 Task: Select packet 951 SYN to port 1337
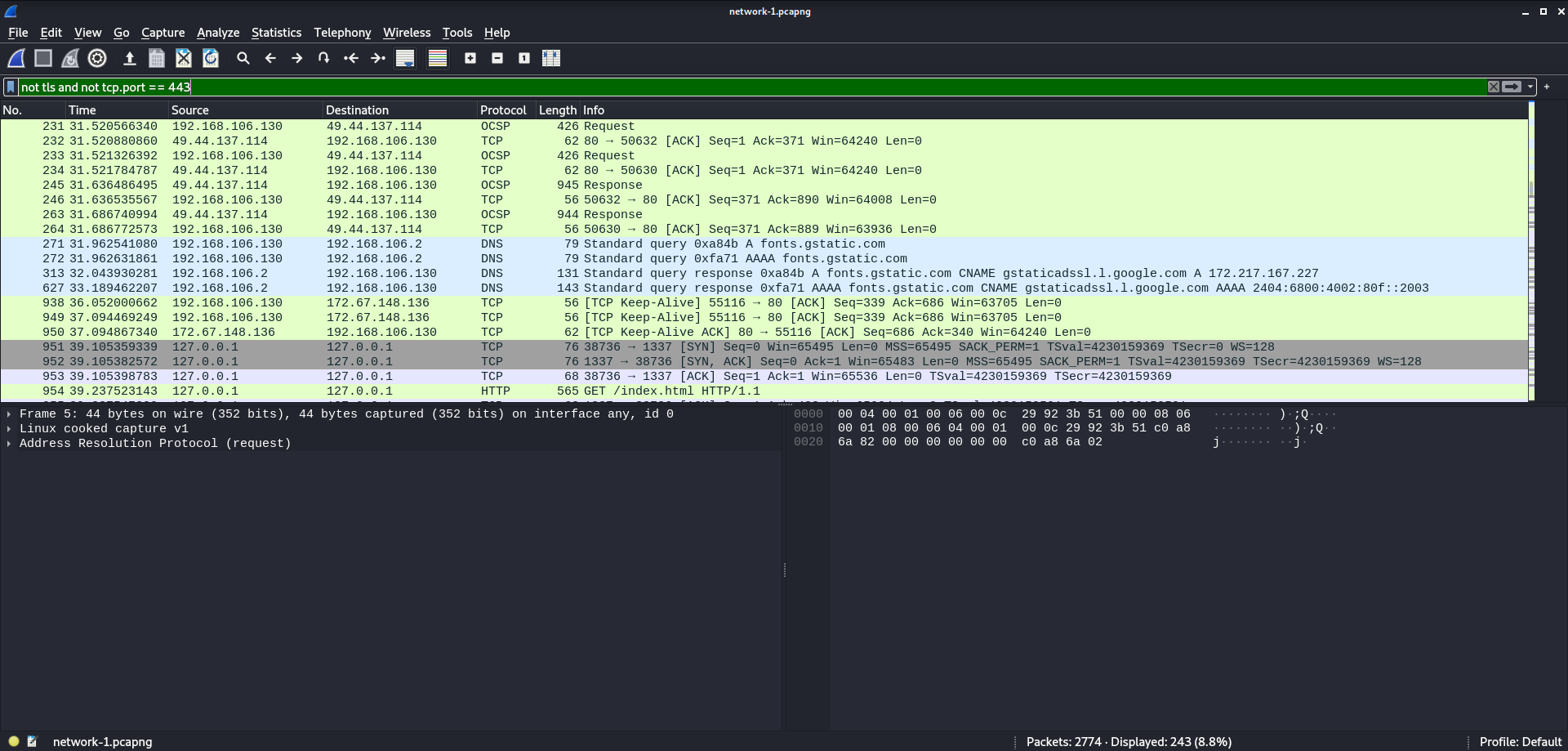click(764, 347)
